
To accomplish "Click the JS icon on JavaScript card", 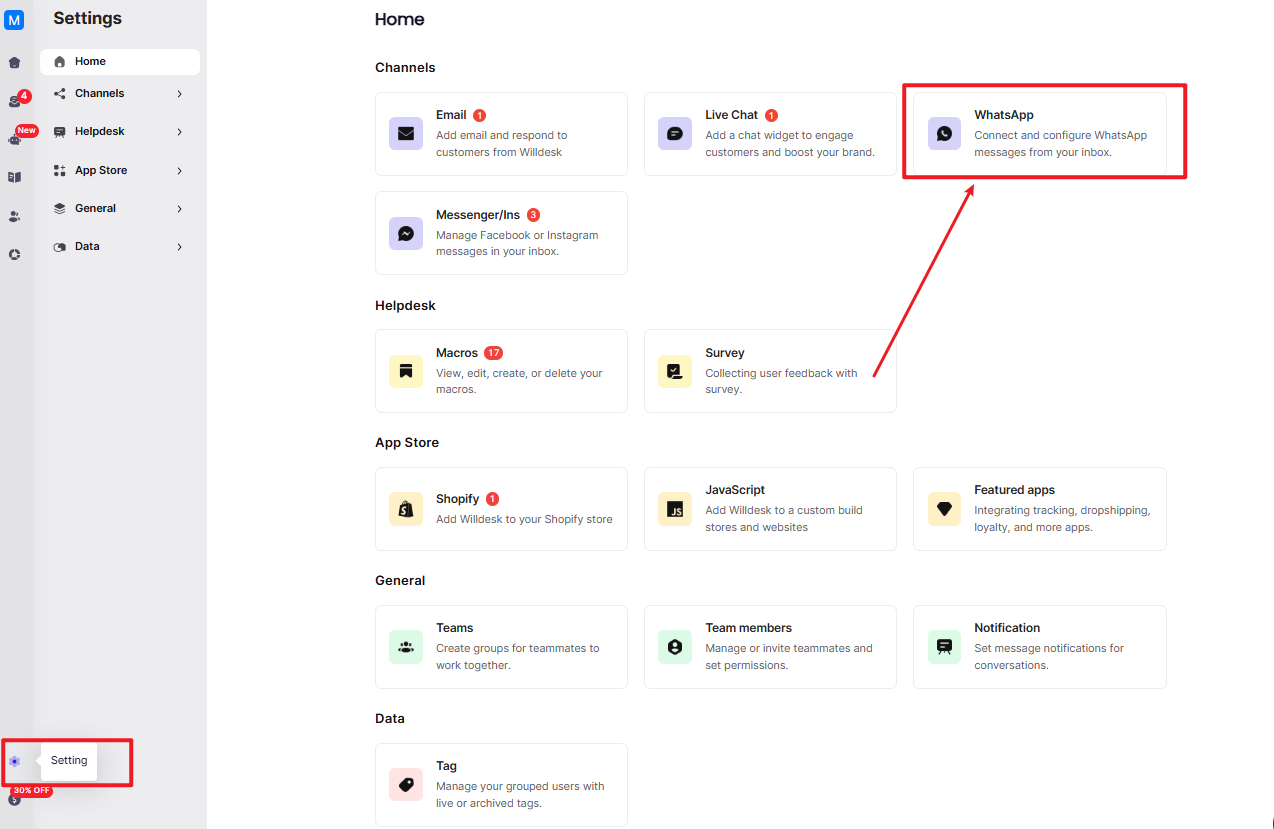I will coord(675,509).
